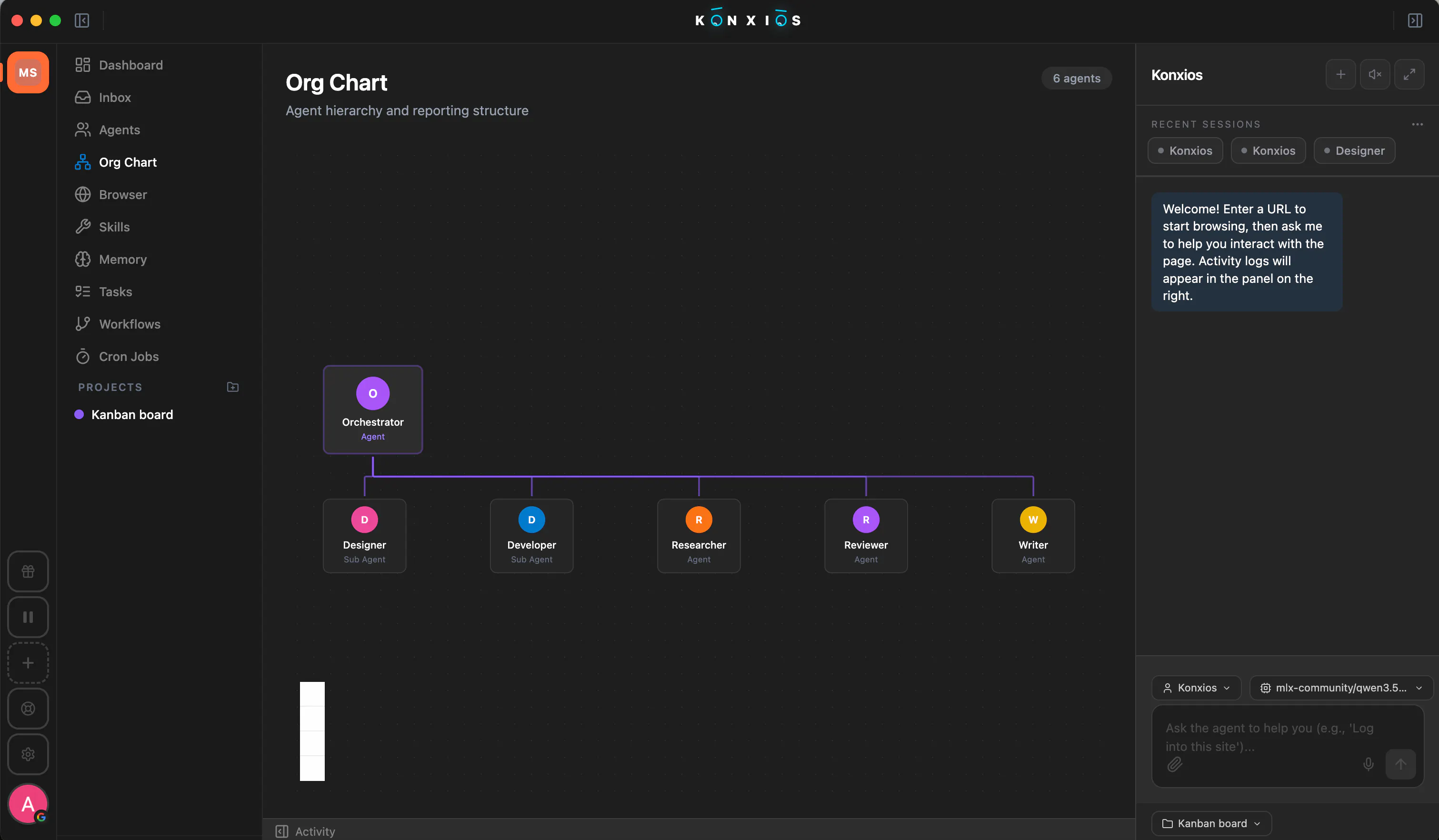This screenshot has width=1439, height=840.
Task: Open the first Konxios recent session
Action: tap(1185, 151)
